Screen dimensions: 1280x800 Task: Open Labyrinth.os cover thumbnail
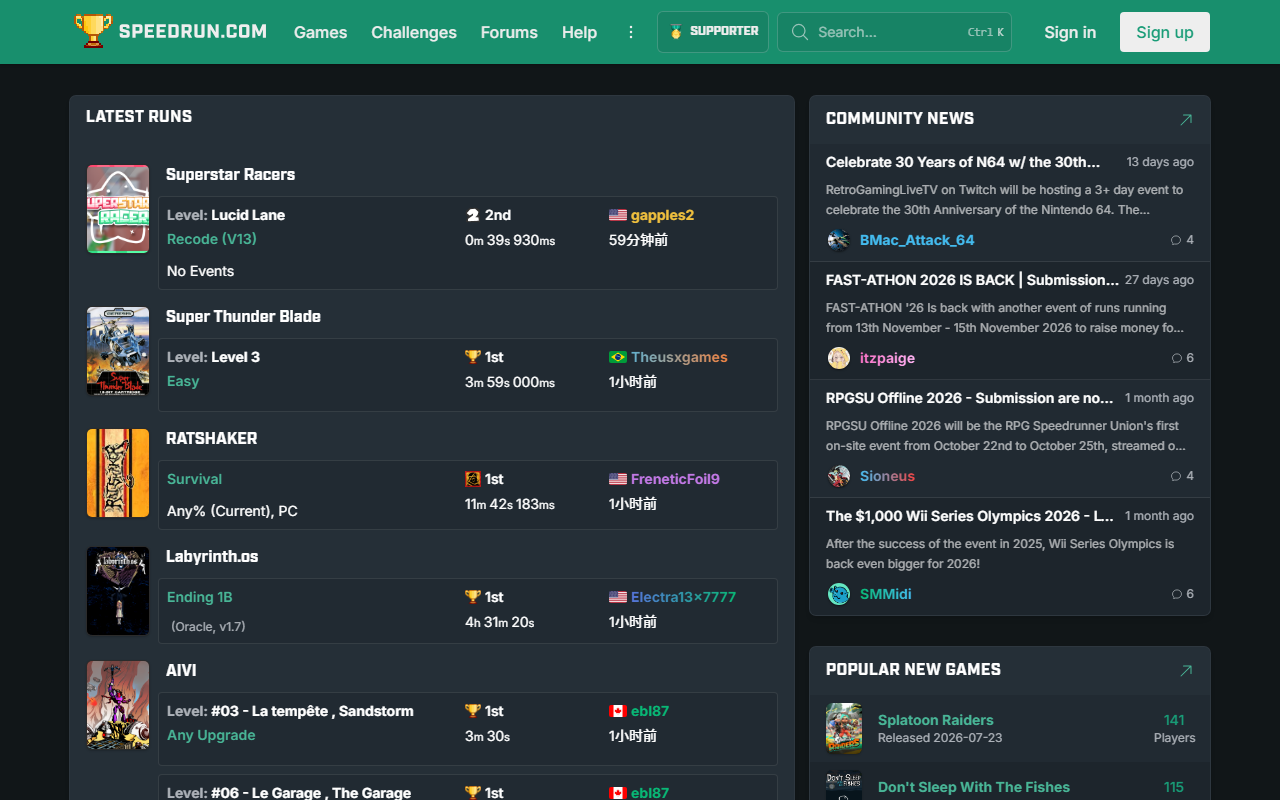(118, 591)
